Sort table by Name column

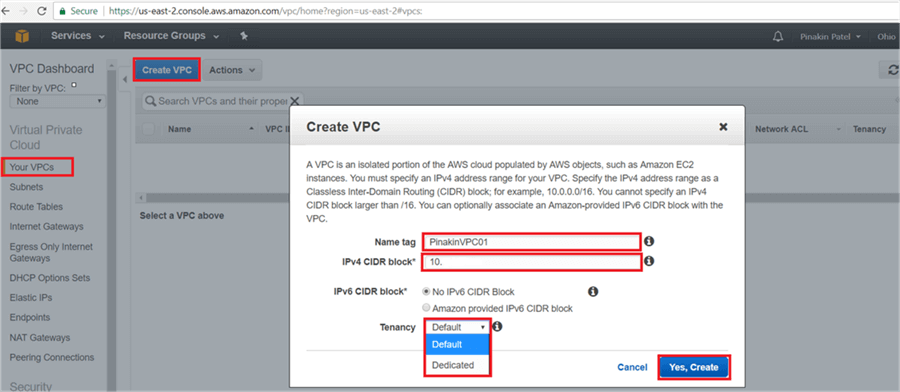click(180, 129)
